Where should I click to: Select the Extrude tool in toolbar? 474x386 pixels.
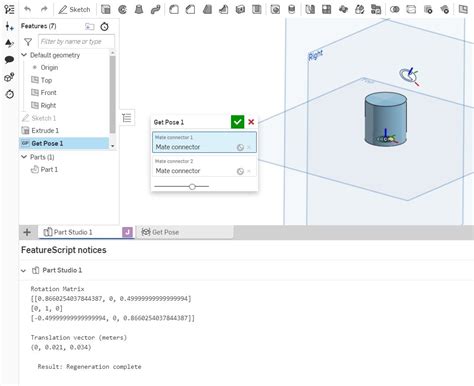coord(106,10)
